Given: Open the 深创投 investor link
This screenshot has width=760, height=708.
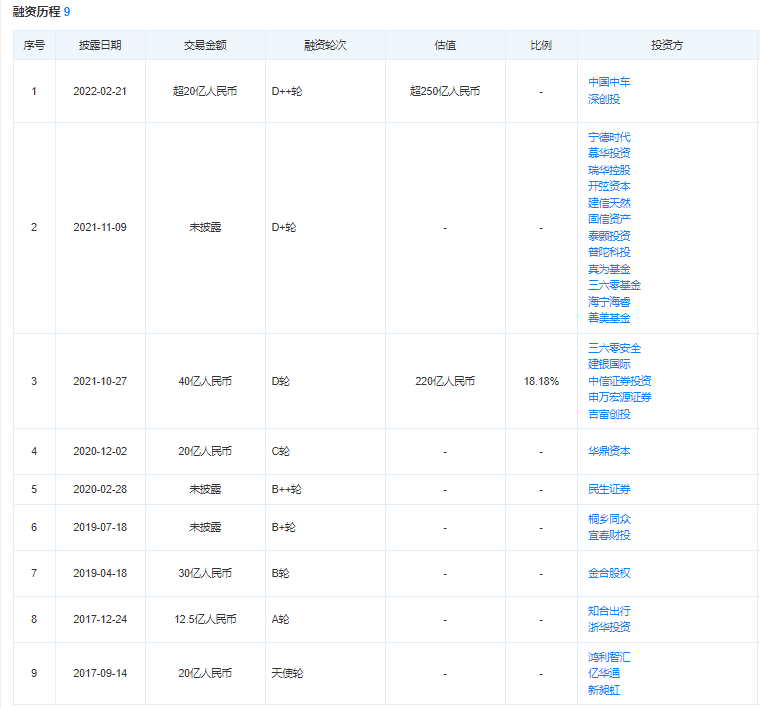Looking at the screenshot, I should point(604,99).
